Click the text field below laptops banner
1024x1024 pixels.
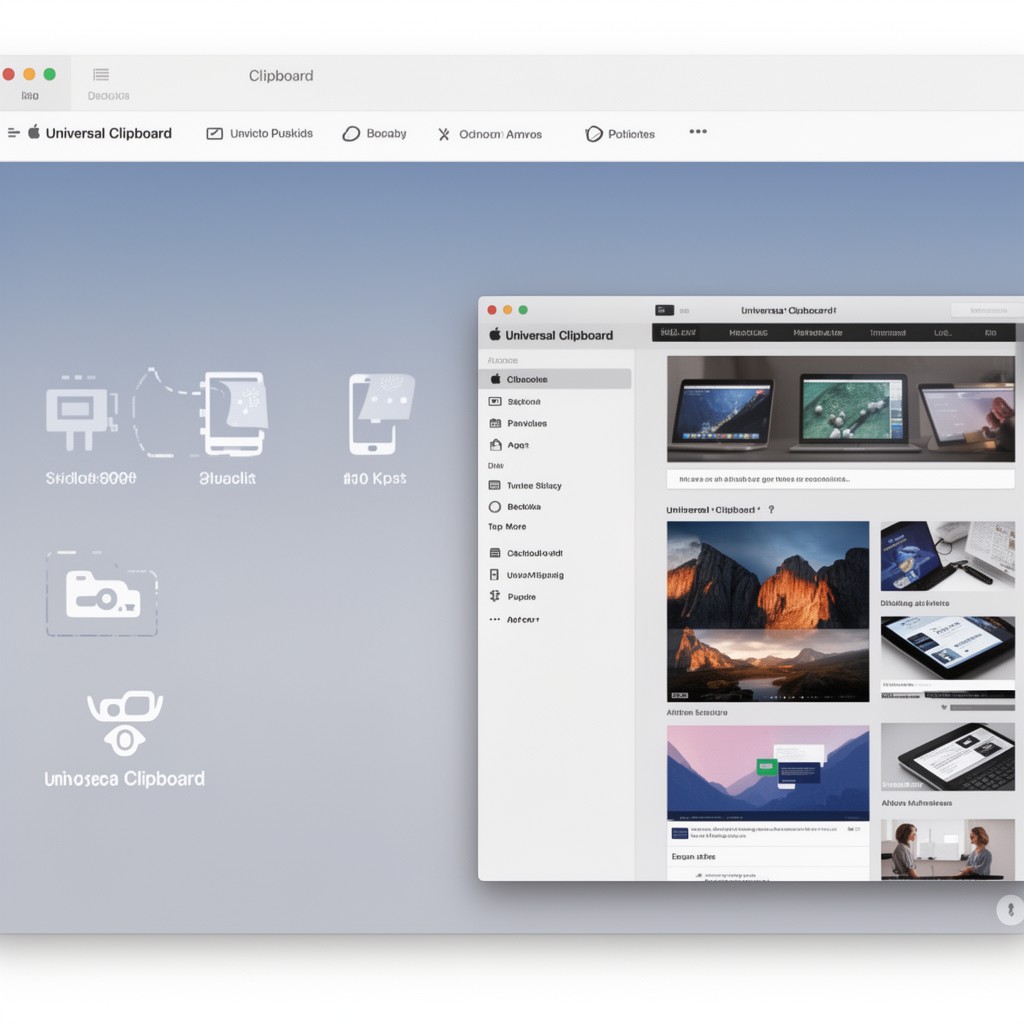pos(840,479)
